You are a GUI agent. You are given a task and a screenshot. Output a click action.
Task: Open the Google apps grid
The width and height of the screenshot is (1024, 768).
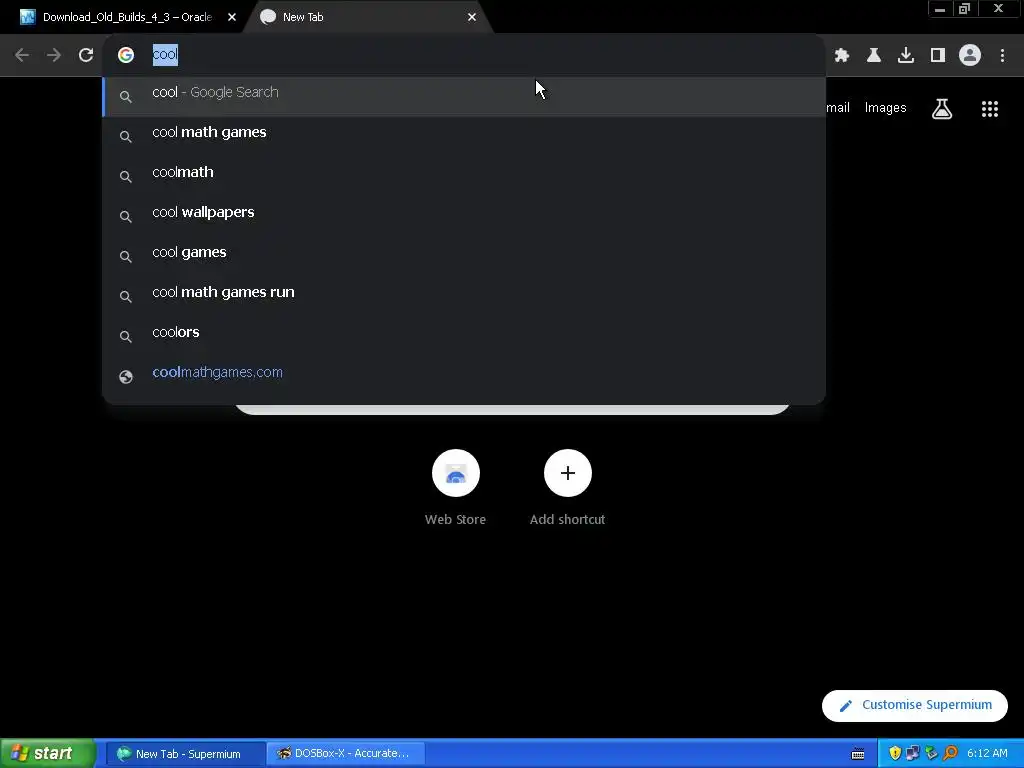point(990,109)
